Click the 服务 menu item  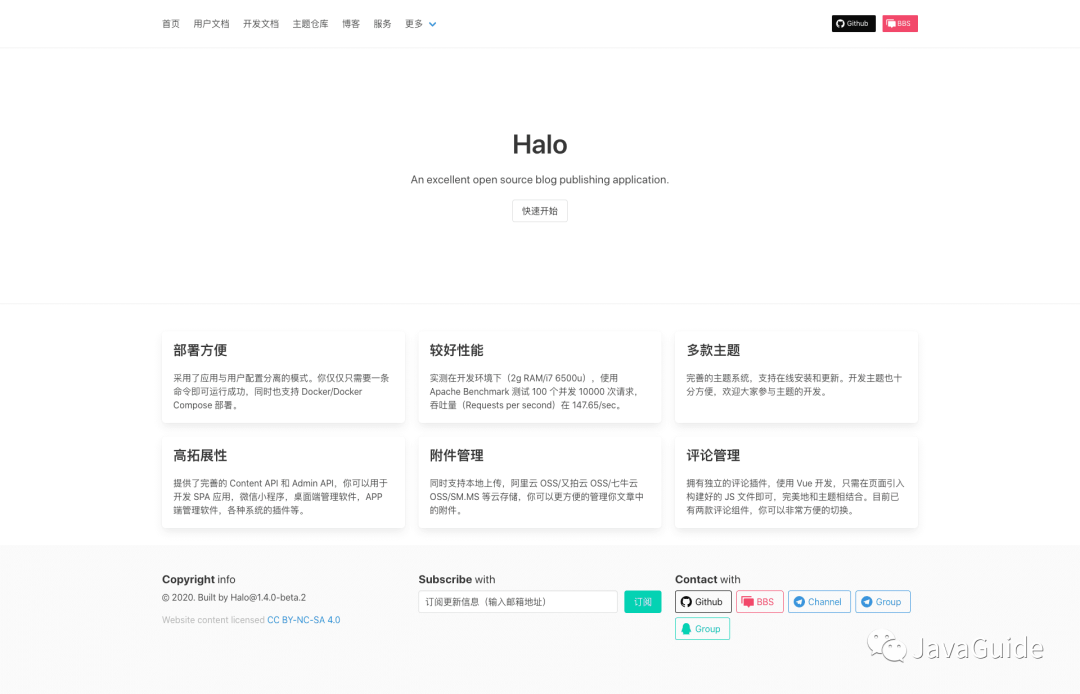point(381,23)
